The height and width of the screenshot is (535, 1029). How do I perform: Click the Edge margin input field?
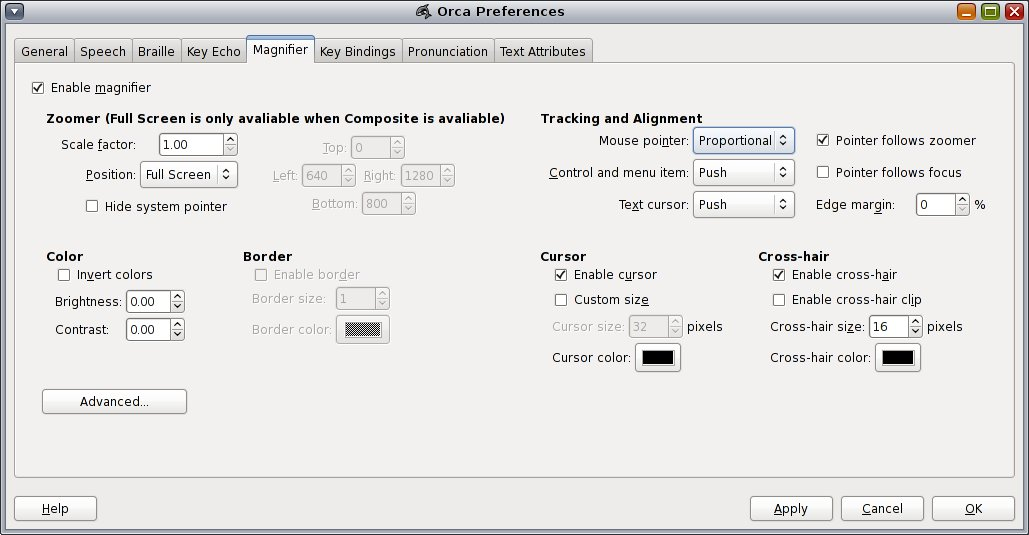936,204
